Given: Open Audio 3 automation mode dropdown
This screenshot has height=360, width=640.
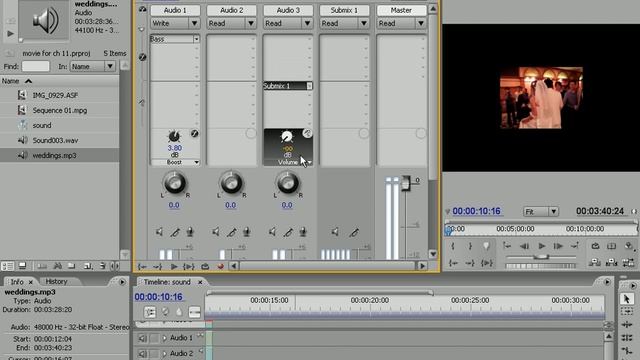Looking at the screenshot, I should 288,23.
